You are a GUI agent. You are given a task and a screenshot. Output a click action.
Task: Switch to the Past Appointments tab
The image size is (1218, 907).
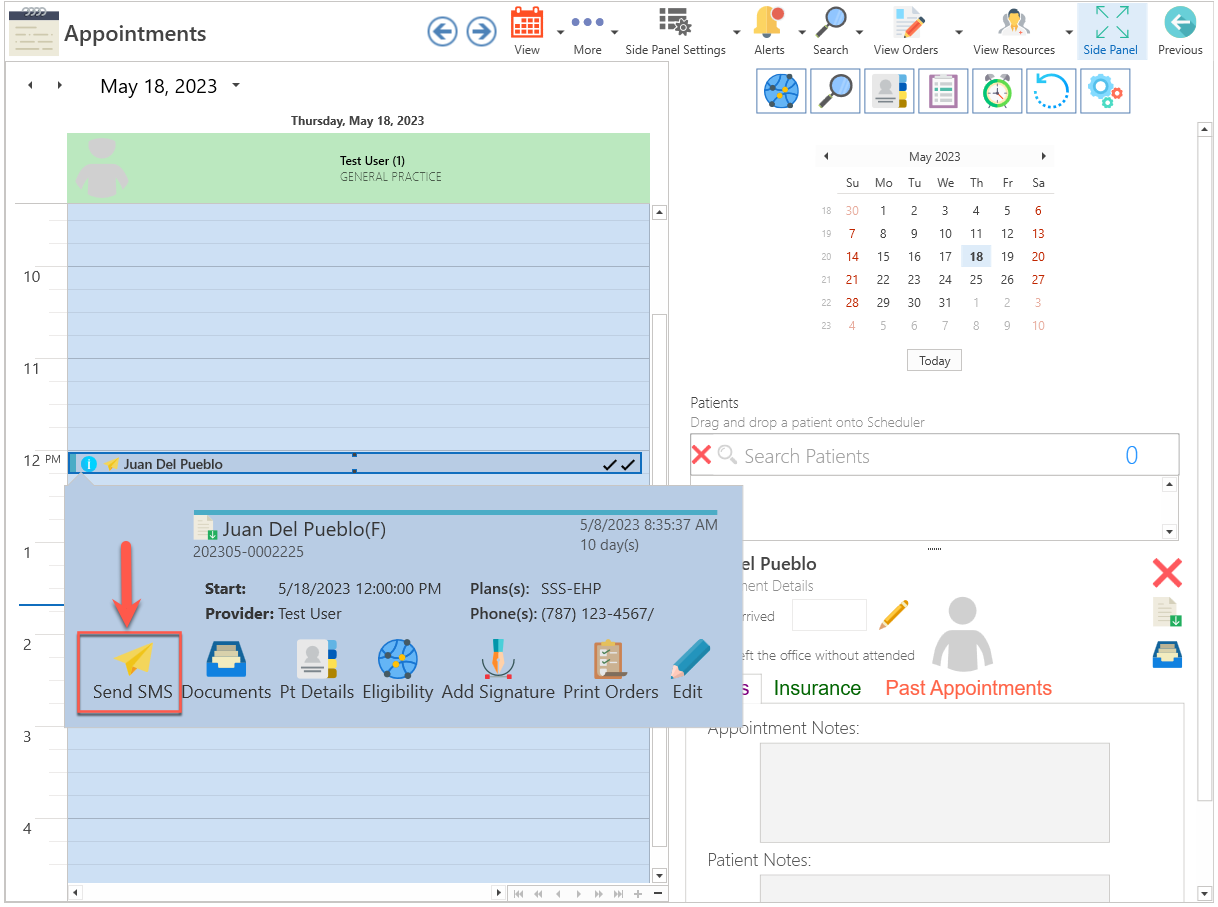(968, 688)
